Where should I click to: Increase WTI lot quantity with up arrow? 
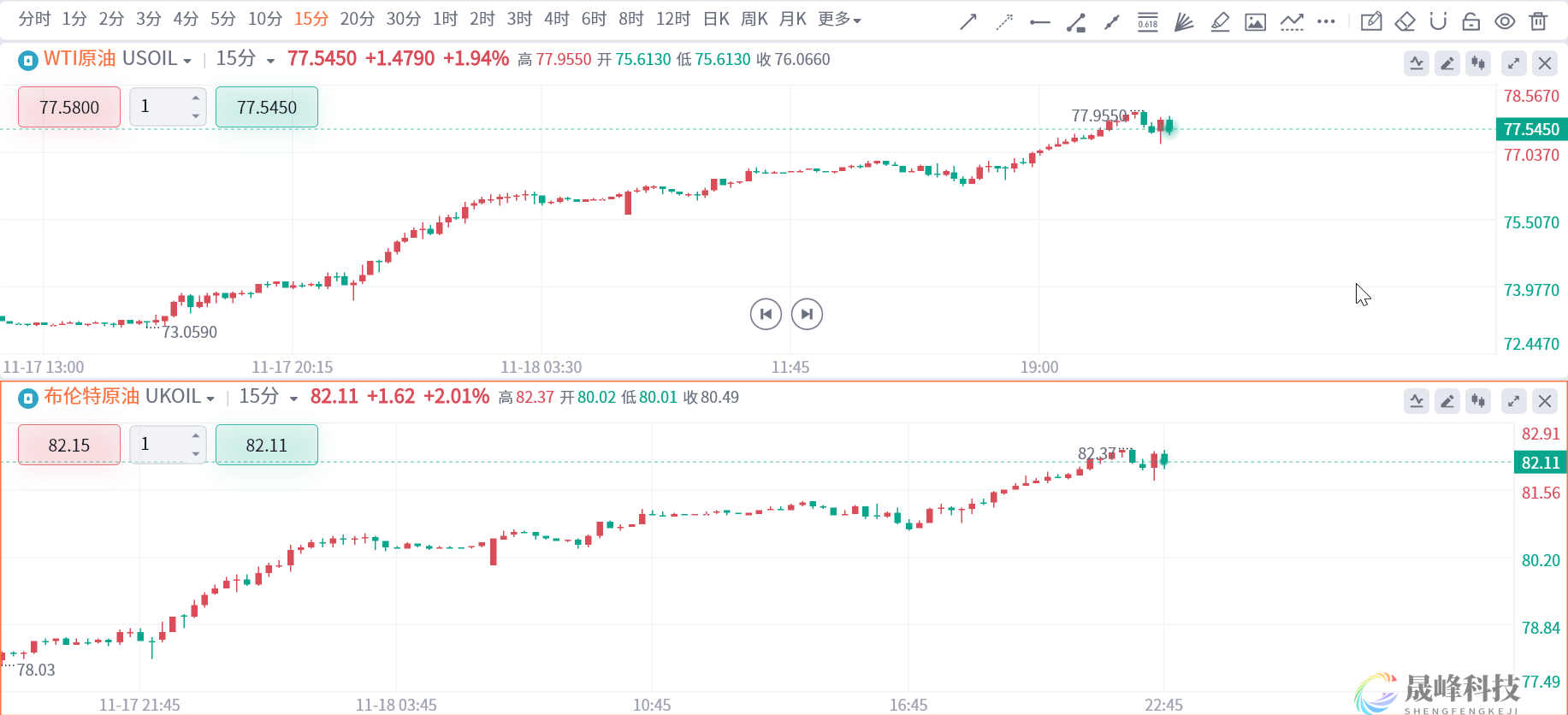tap(196, 97)
